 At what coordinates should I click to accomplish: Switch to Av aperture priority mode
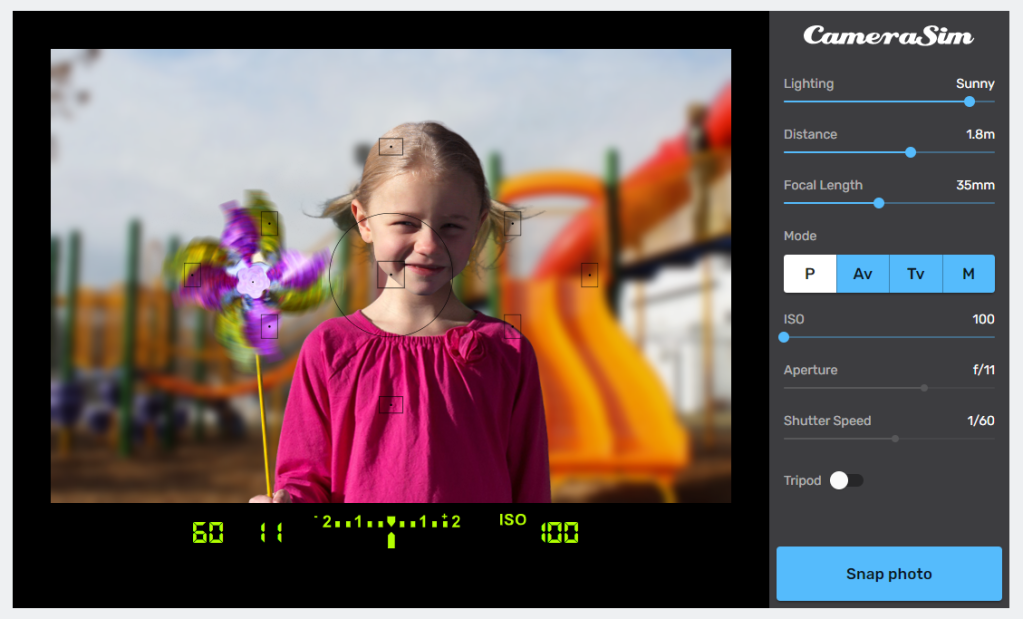click(x=862, y=274)
